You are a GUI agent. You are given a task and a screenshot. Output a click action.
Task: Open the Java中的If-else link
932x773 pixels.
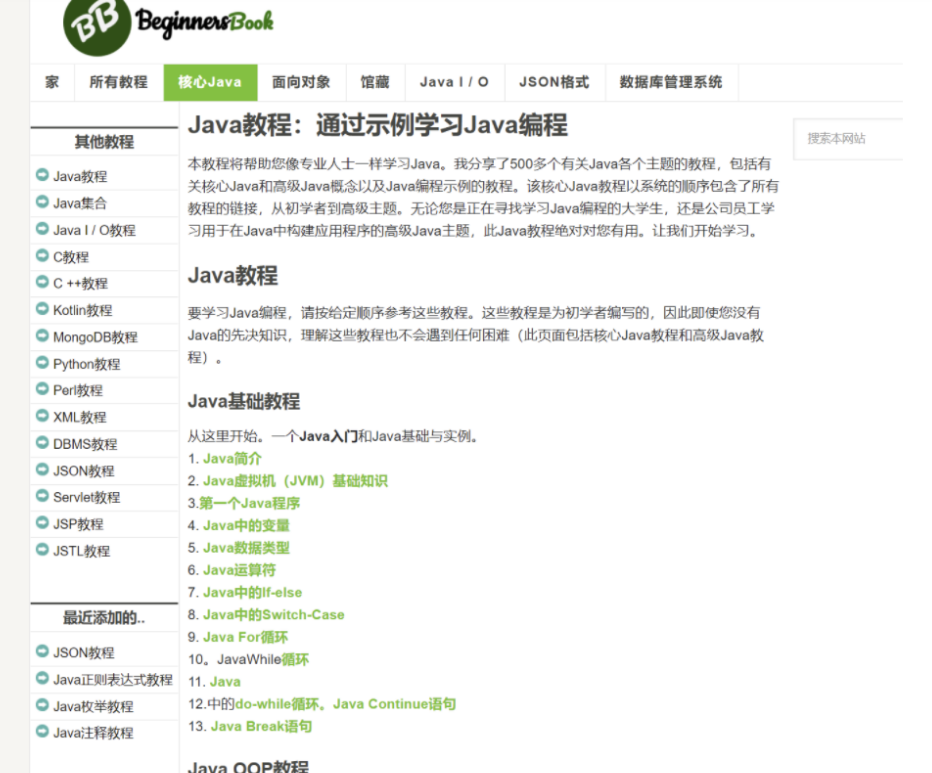(x=253, y=592)
